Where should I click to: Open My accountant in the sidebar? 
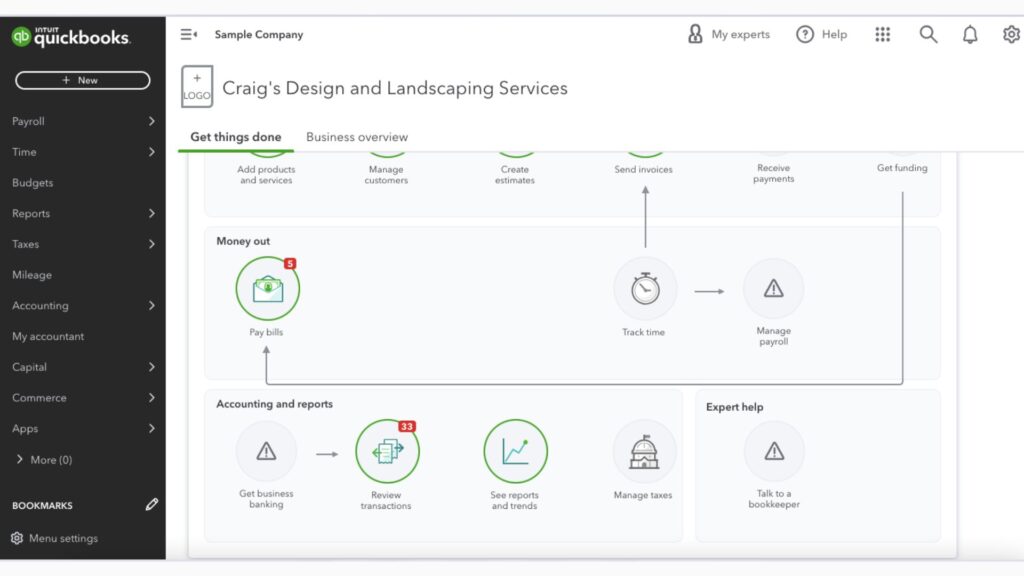coord(48,336)
